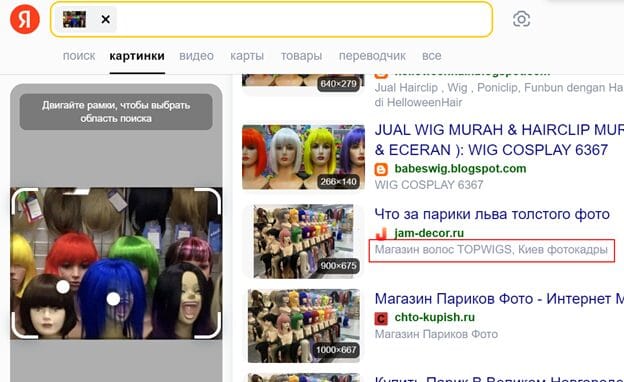This screenshot has width=624, height=382.
Task: Click the uploaded image chip thumbnail
Action: tap(74, 19)
